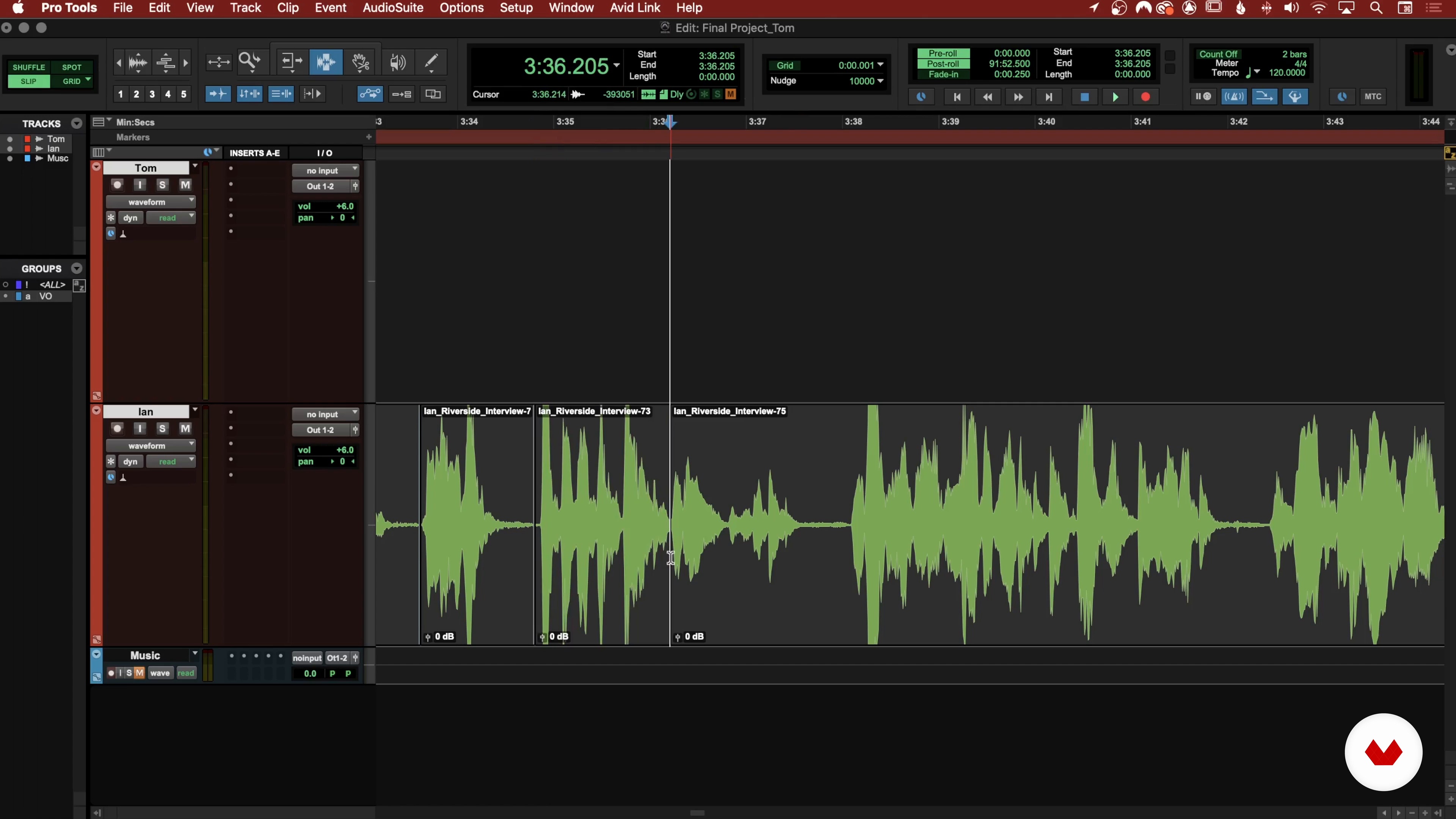Recall zoom preset 5

pos(184,94)
